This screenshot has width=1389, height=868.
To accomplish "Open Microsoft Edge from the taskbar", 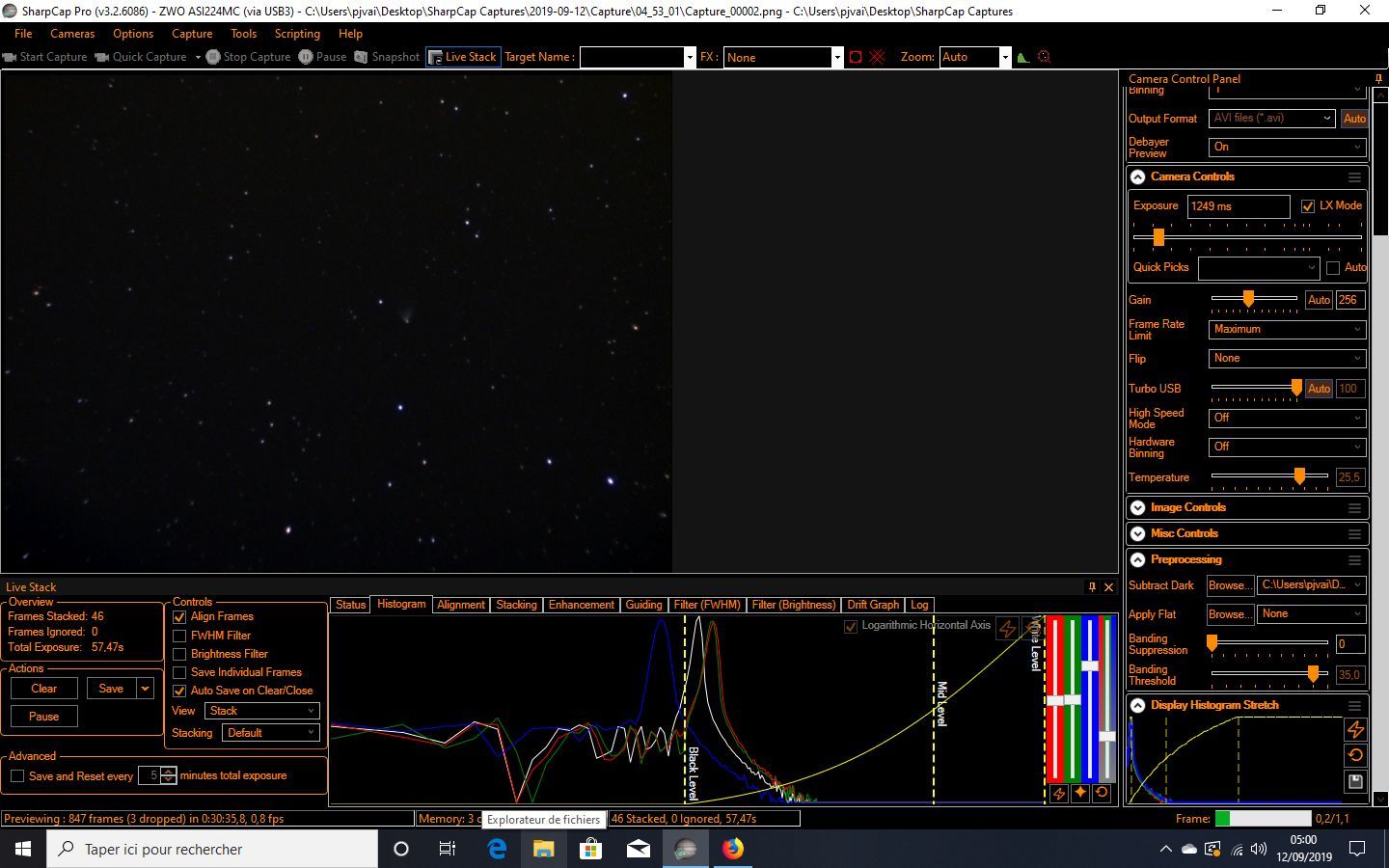I will pyautogui.click(x=497, y=849).
